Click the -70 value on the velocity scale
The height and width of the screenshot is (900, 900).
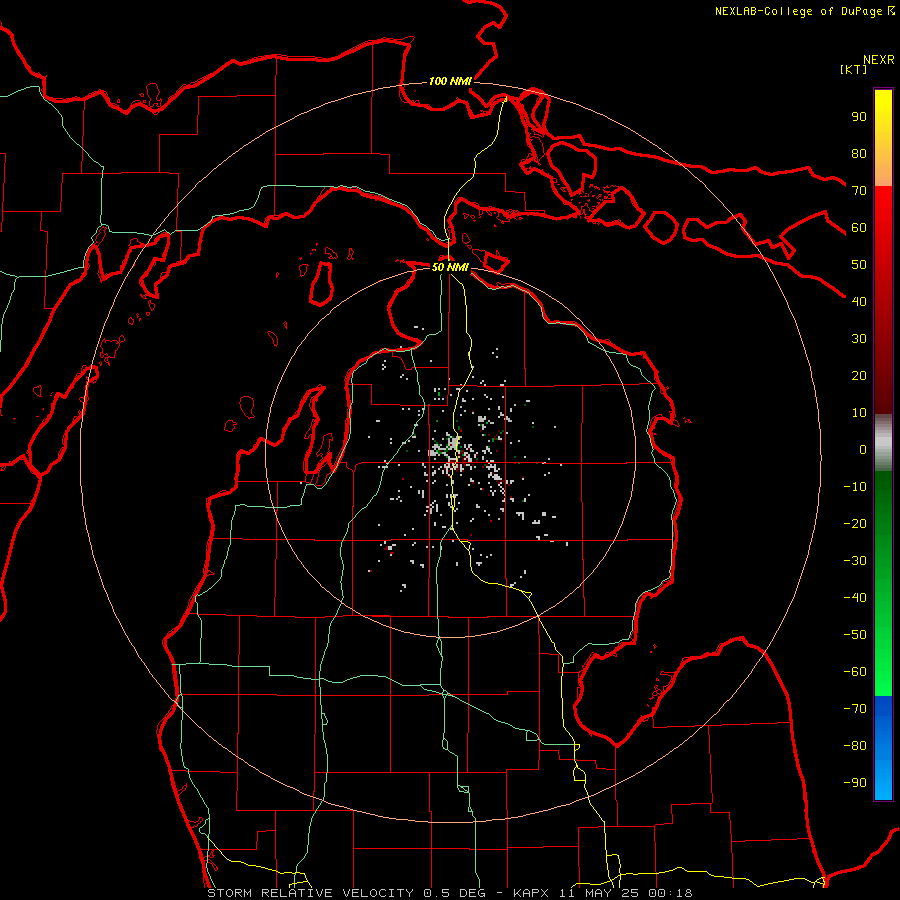coord(855,709)
